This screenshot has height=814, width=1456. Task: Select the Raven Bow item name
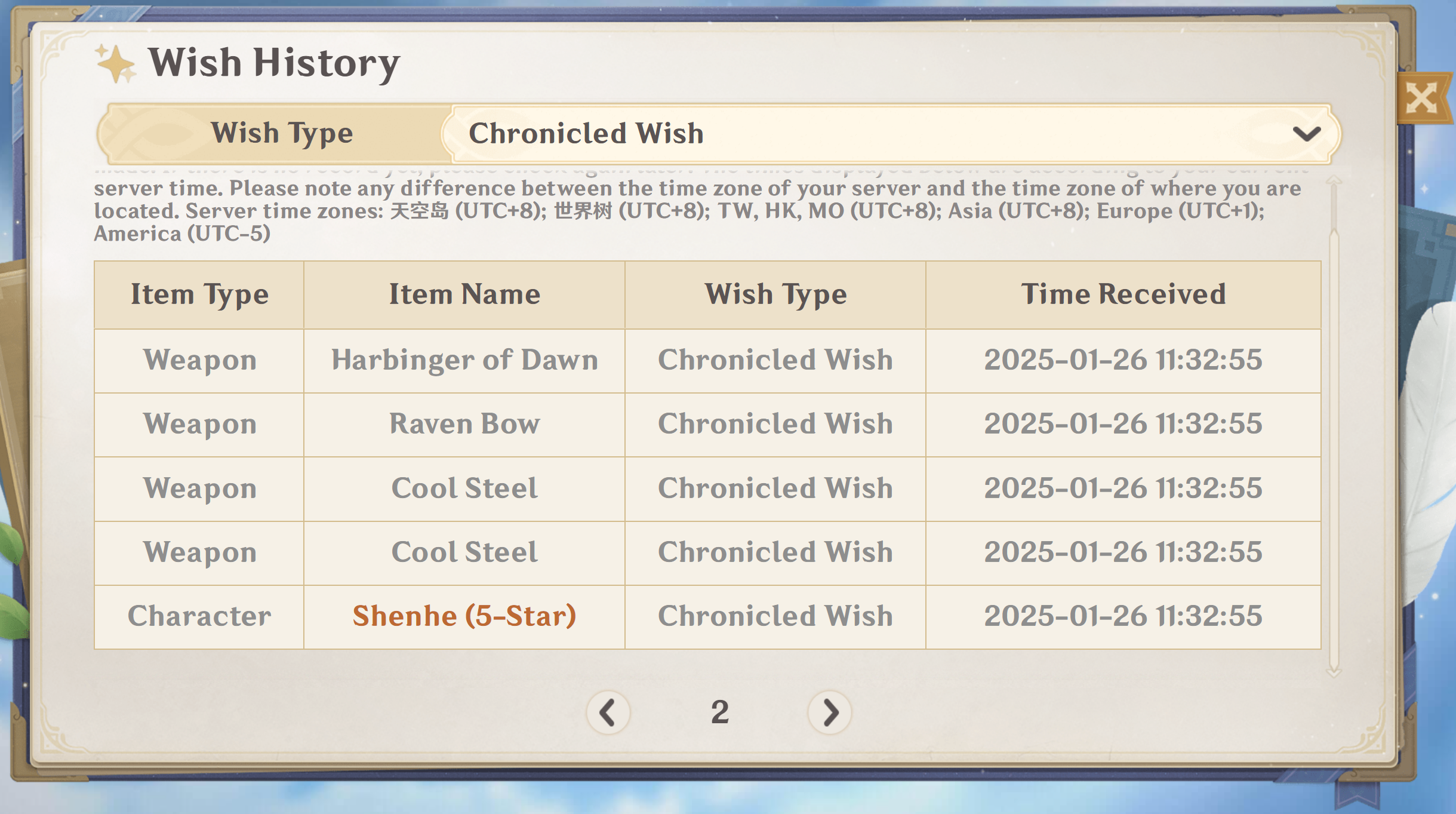coord(464,424)
